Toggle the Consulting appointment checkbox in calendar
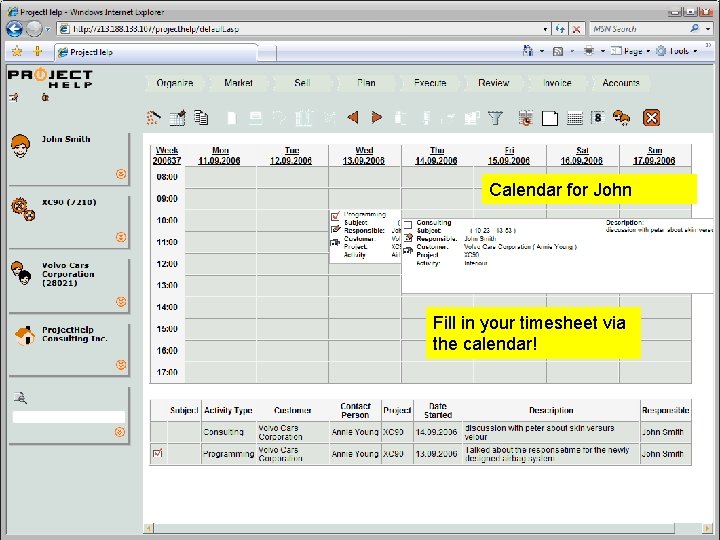Screen dimensions: 720x540 [408, 224]
